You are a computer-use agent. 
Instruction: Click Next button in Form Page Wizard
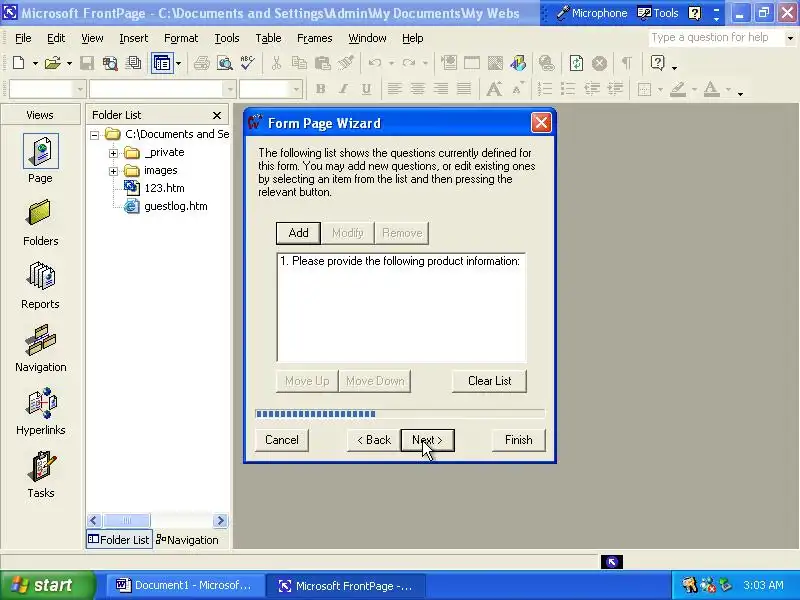coord(427,440)
